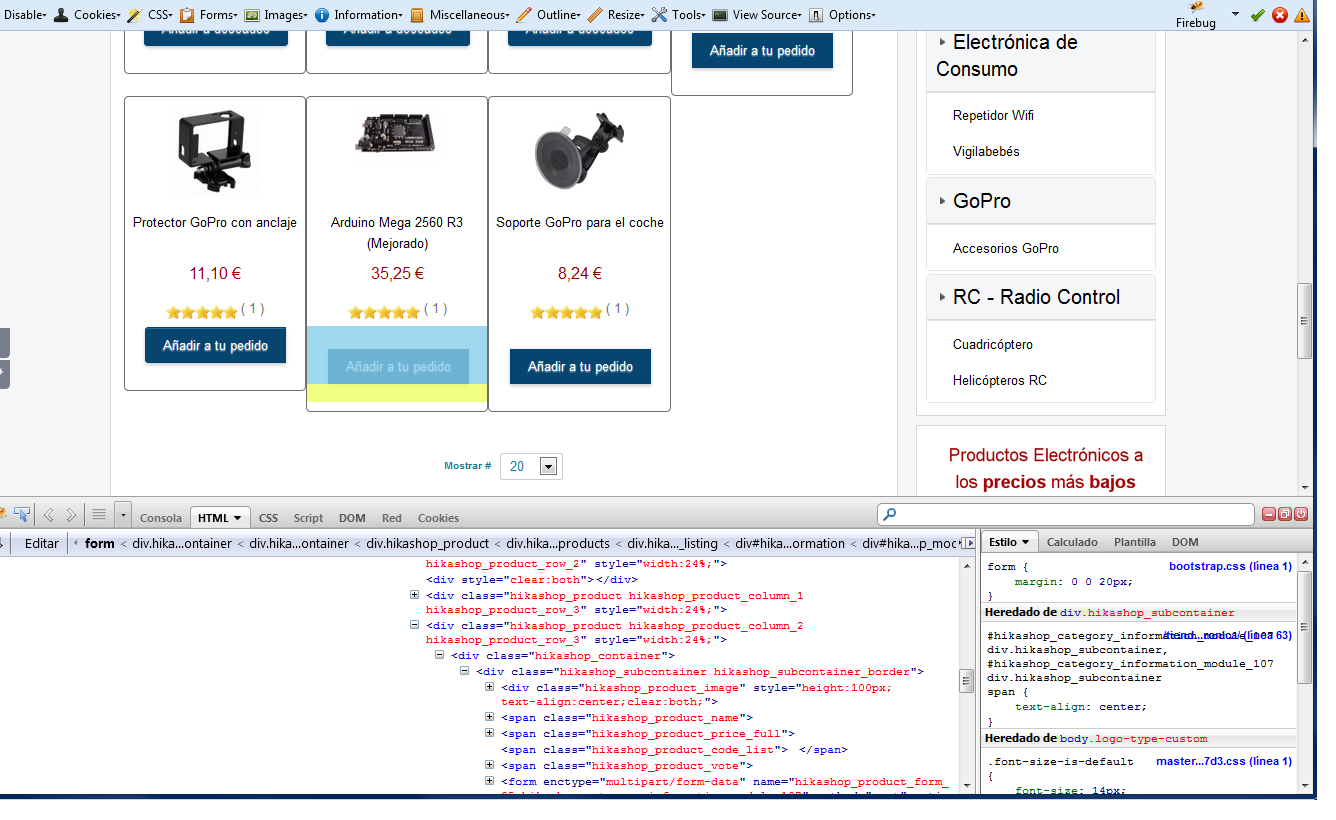Click the green checkmark validation icon
The height and width of the screenshot is (820, 1336).
(1258, 15)
